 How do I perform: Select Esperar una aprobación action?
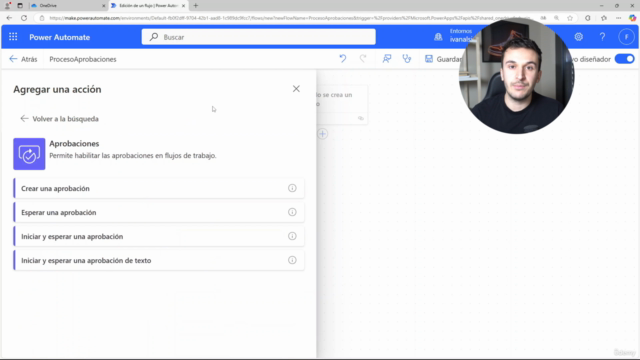tap(159, 212)
